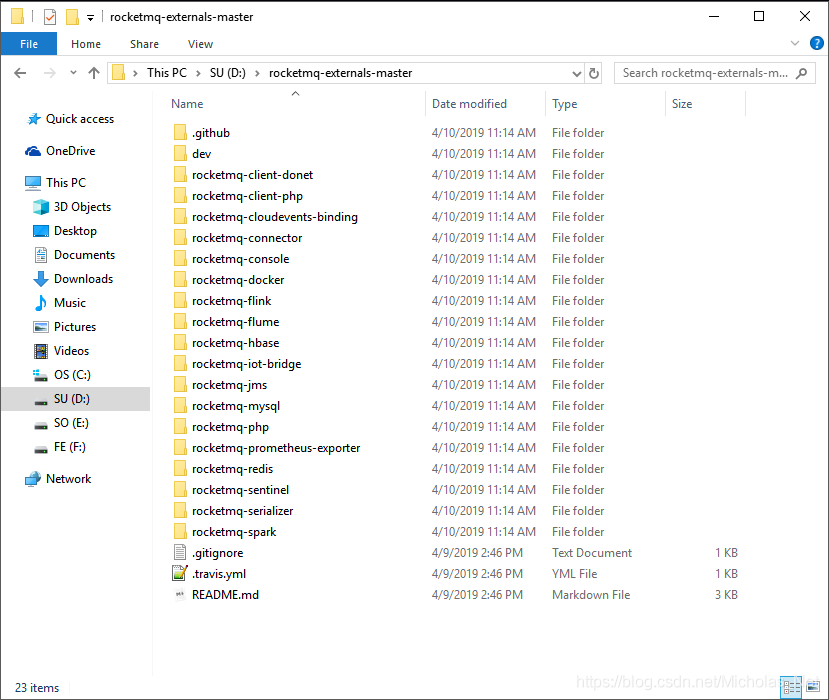Click the rocketmq-docker folder icon
The height and width of the screenshot is (700, 829).
click(180, 280)
